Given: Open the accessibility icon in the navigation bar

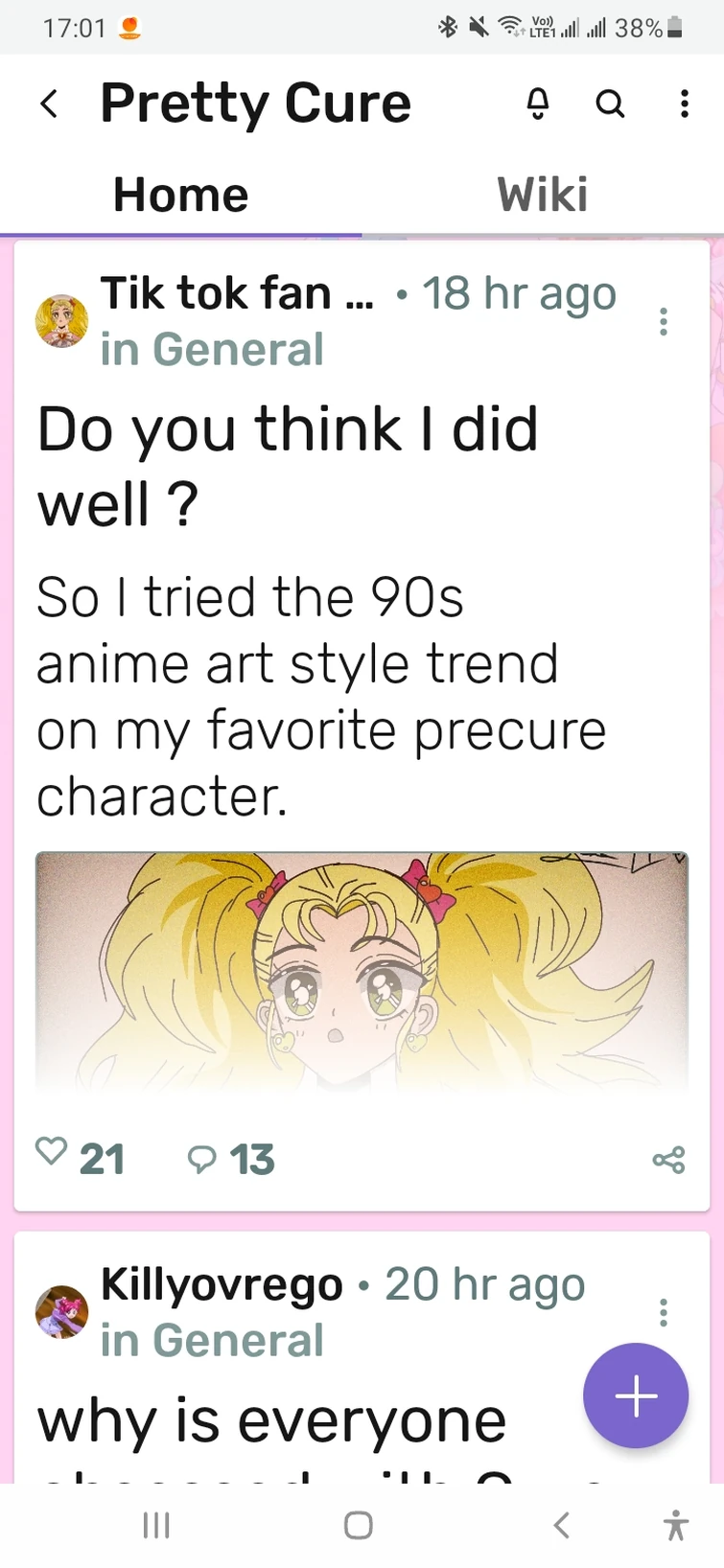Looking at the screenshot, I should (676, 1524).
